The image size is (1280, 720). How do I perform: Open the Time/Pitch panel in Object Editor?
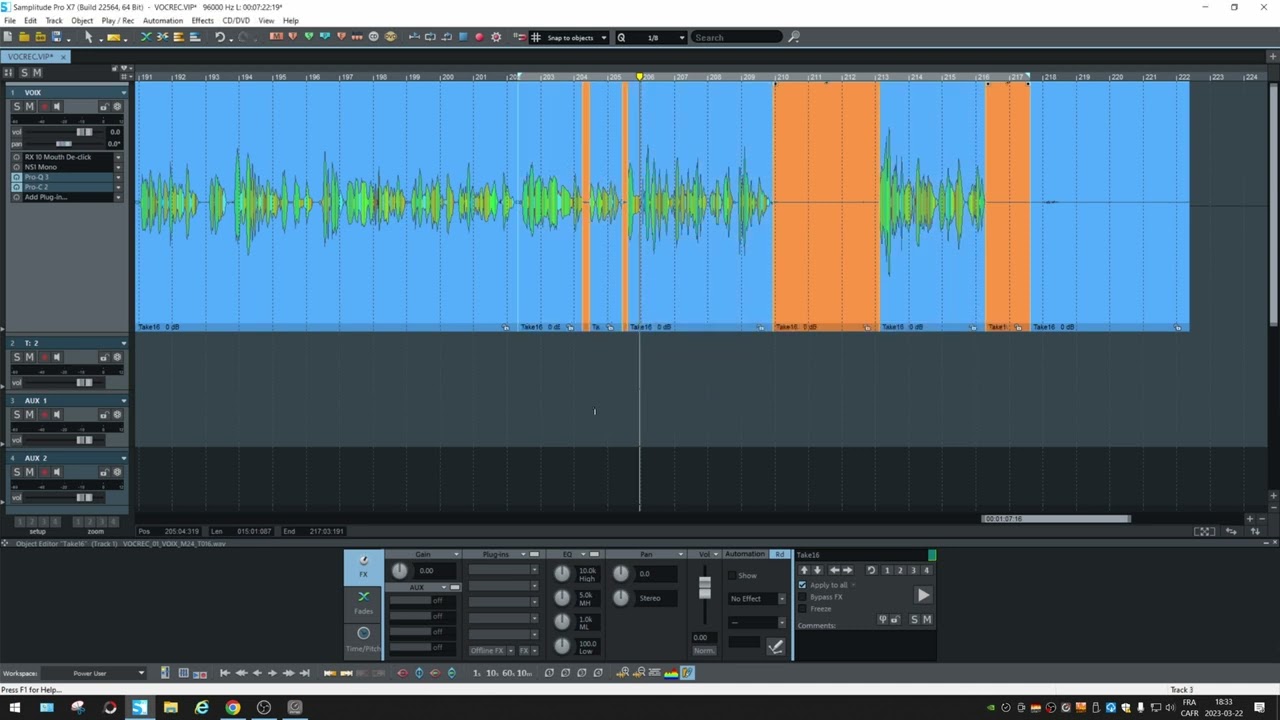tap(363, 637)
